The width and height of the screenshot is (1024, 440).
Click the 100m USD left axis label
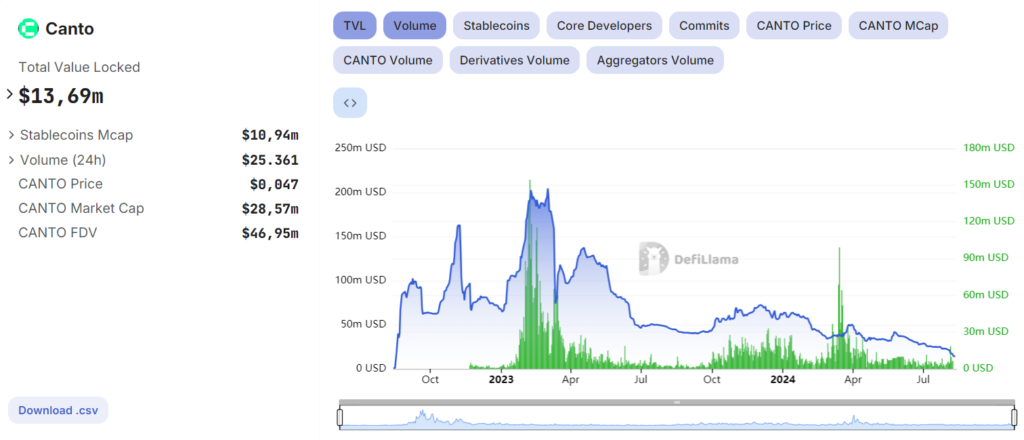[x=360, y=280]
